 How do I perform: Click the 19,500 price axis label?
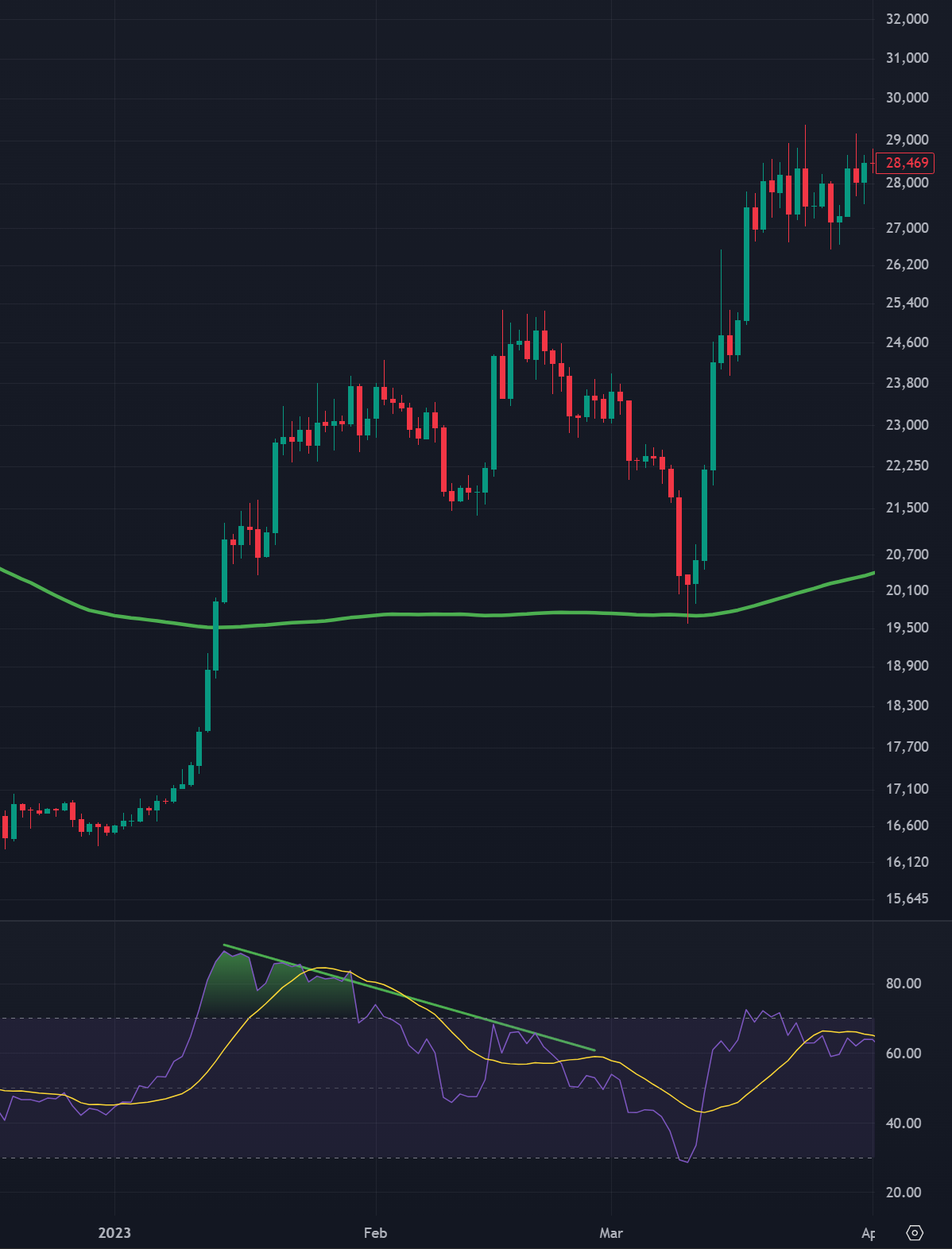[907, 628]
